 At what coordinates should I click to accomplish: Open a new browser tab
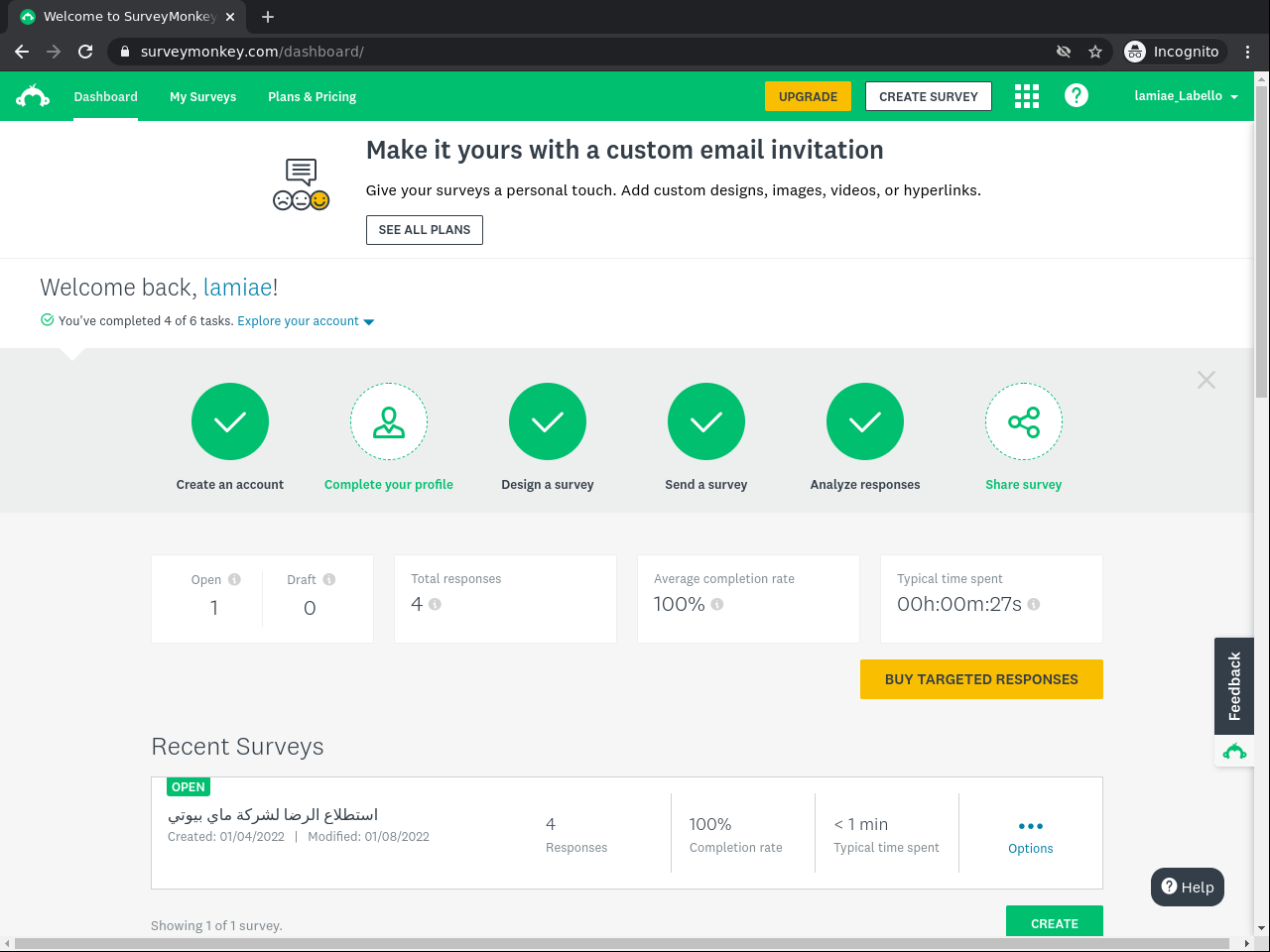pyautogui.click(x=268, y=17)
